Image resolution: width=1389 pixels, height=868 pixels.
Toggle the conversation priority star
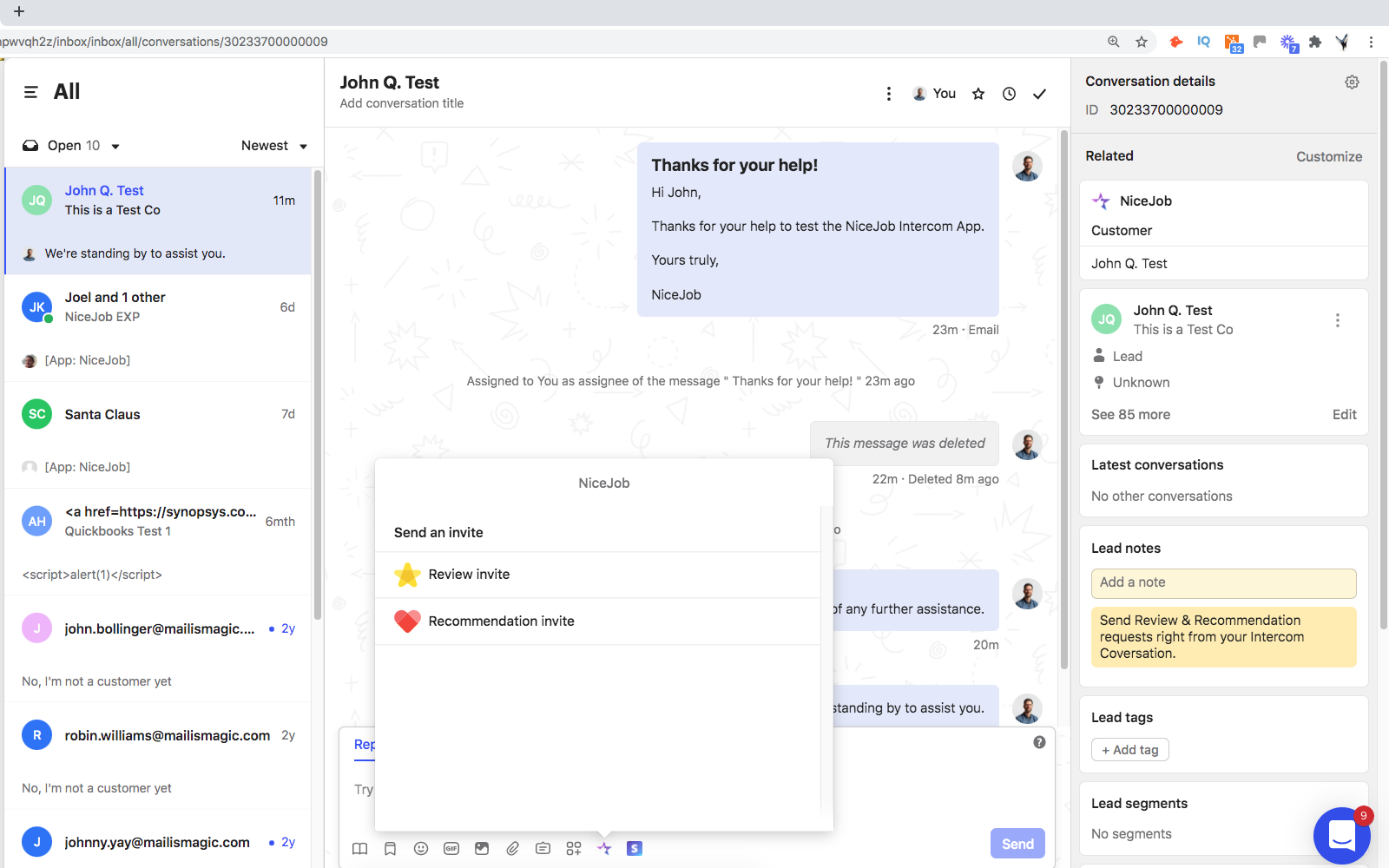coord(978,93)
